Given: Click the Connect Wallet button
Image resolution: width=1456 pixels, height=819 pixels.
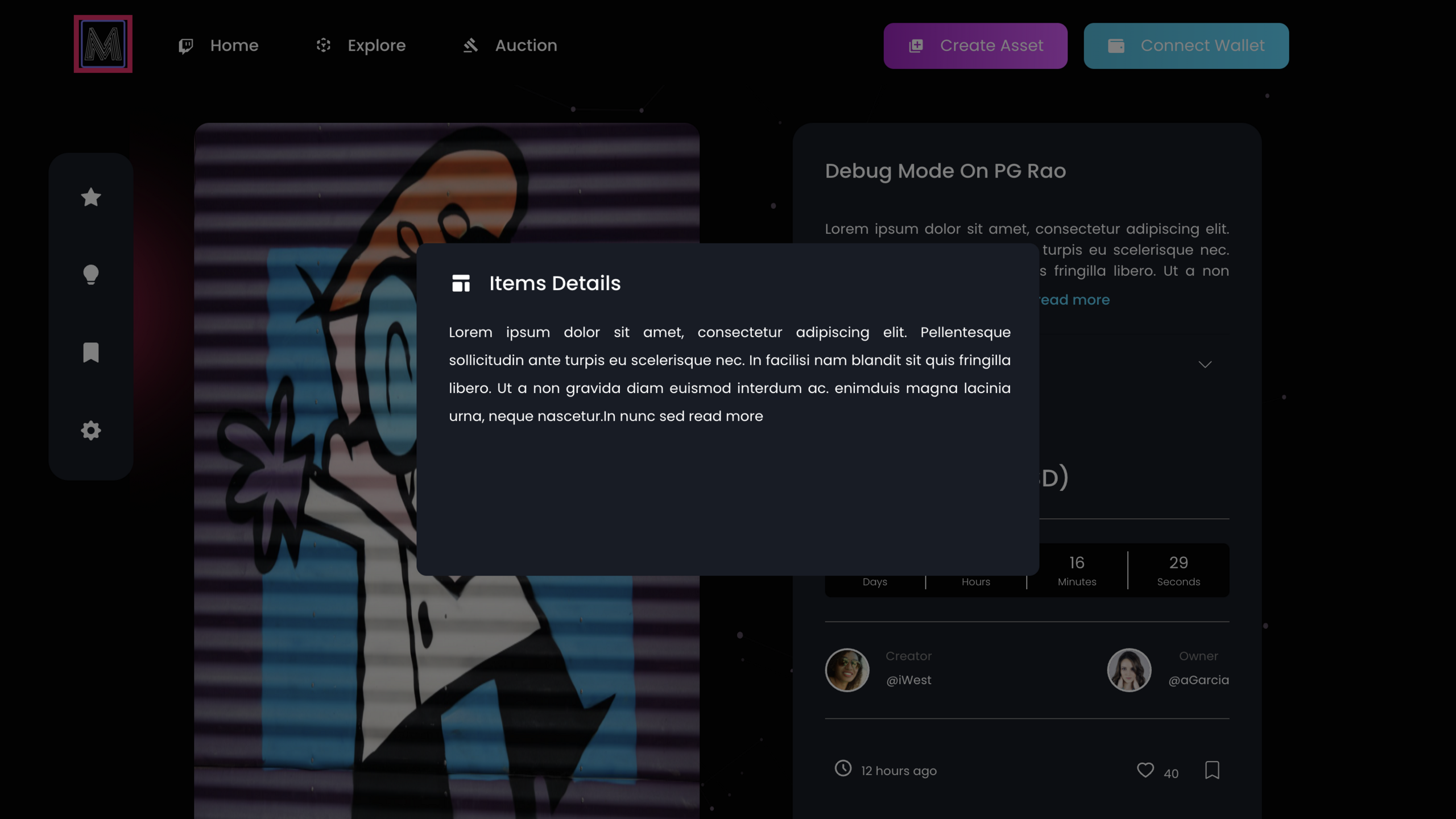Looking at the screenshot, I should tap(1185, 45).
